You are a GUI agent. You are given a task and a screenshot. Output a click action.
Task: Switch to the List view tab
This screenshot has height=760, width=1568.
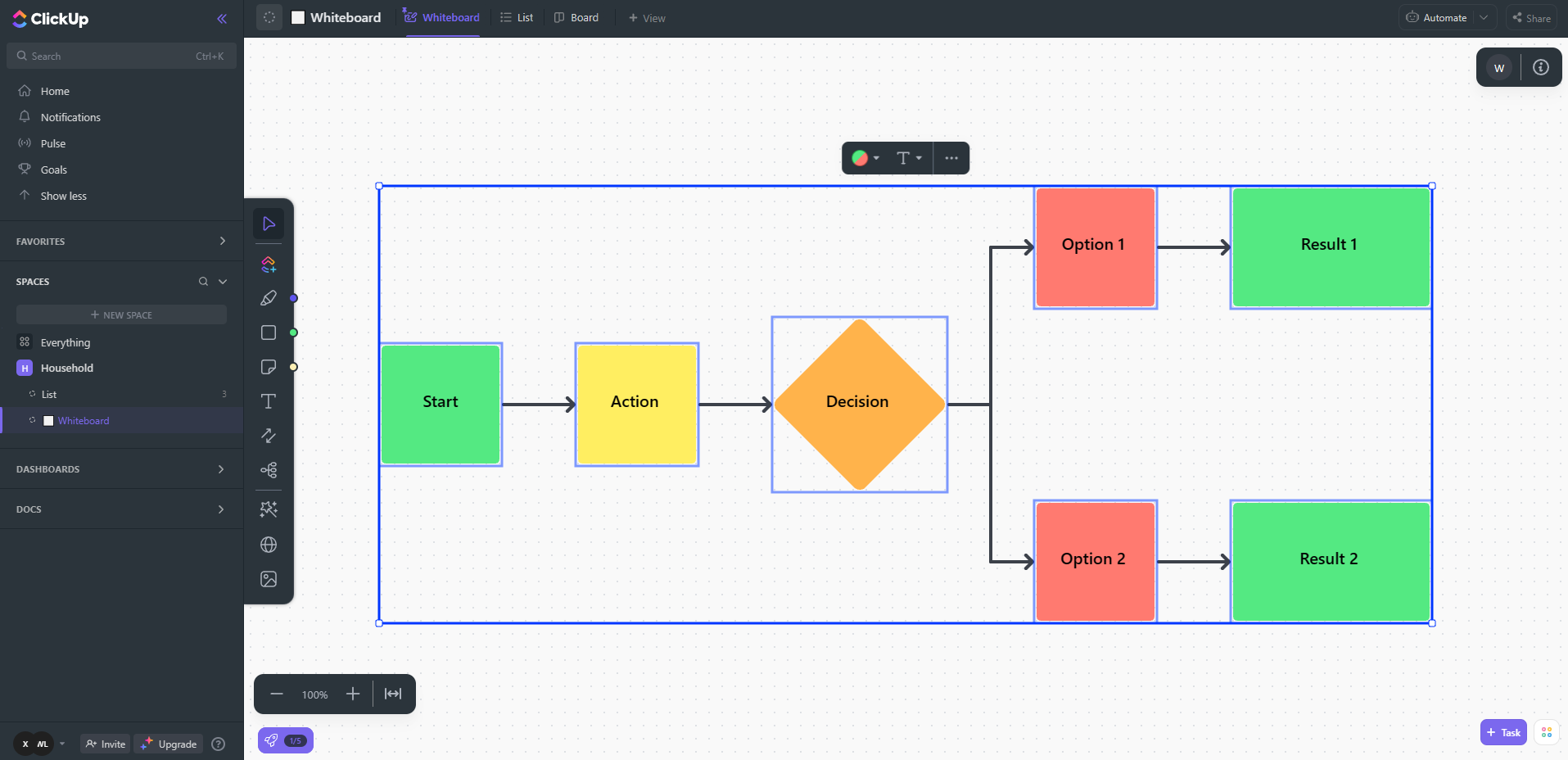(x=517, y=18)
